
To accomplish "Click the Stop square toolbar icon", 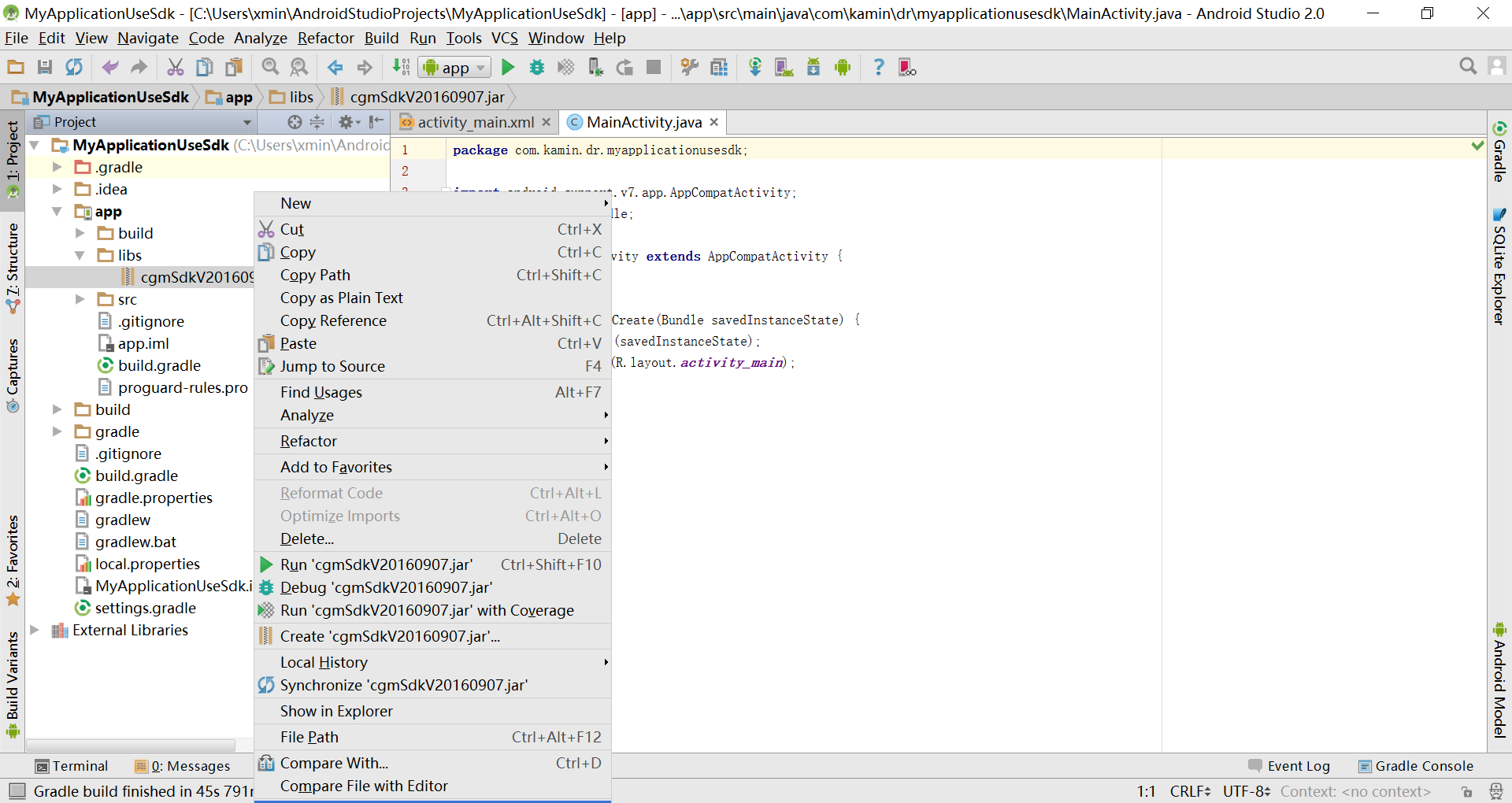I will pos(654,68).
